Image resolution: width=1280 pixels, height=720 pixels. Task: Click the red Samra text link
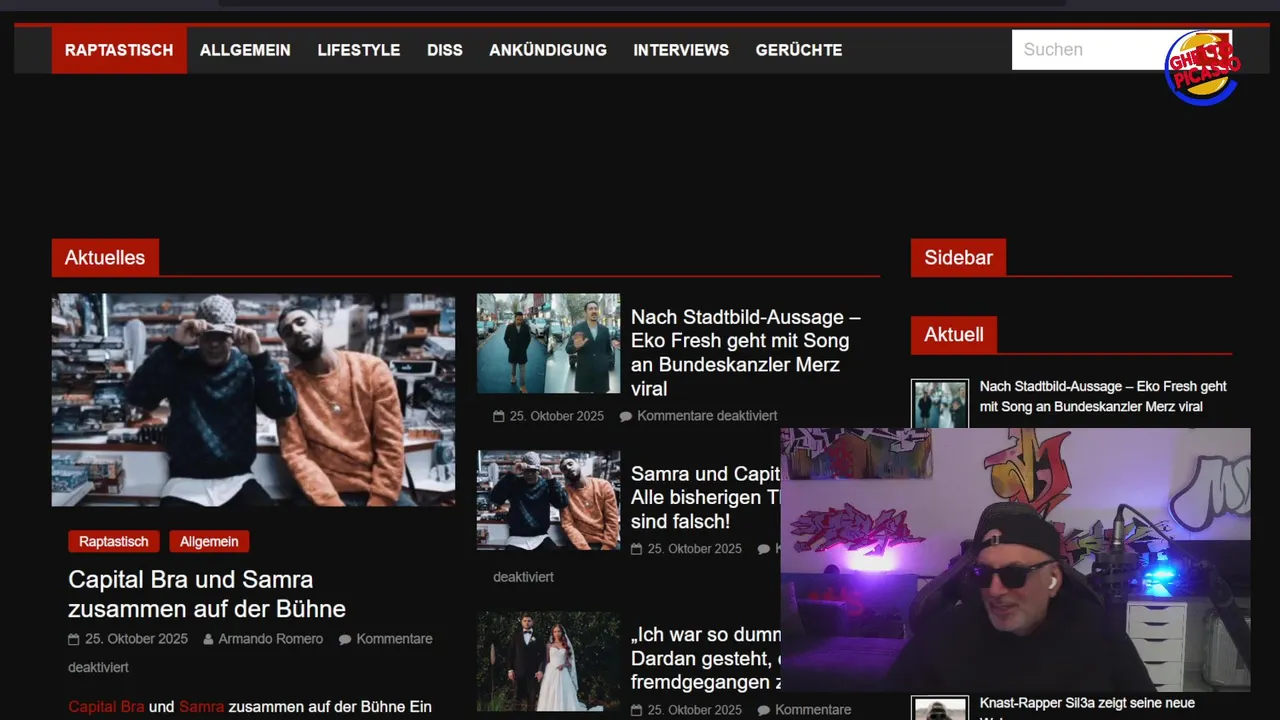[202, 707]
